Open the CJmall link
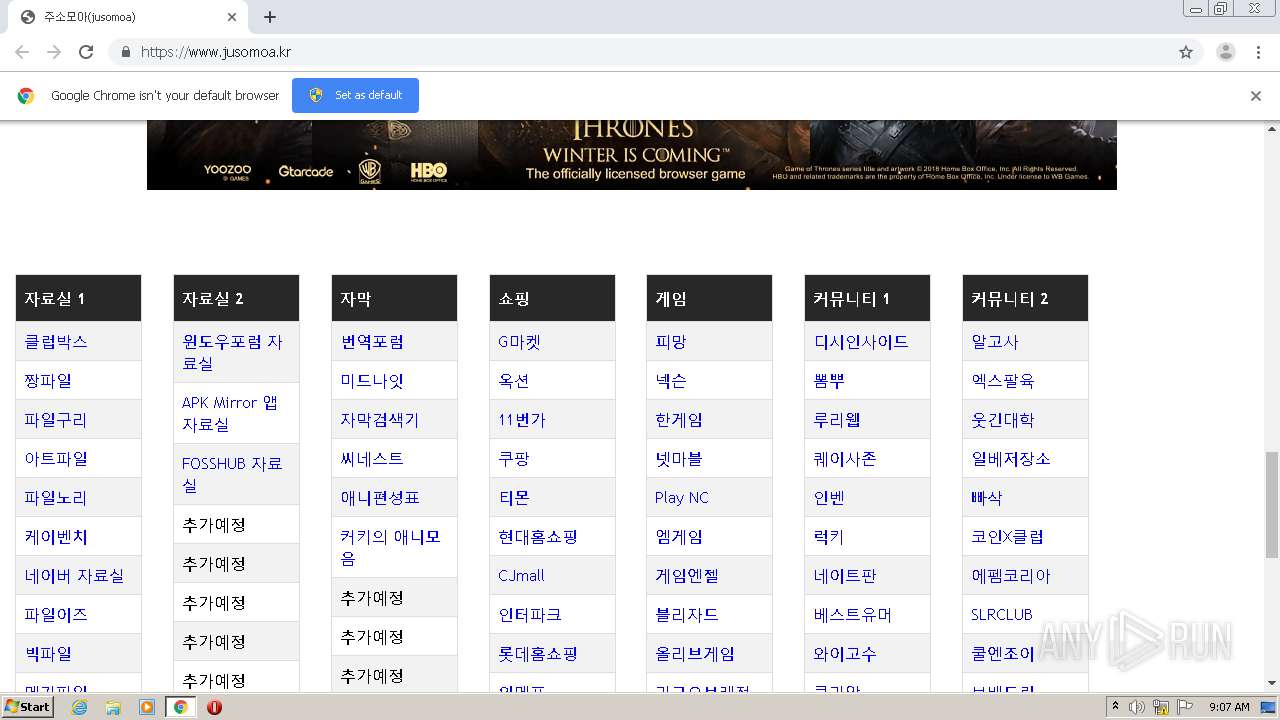1280x720 pixels. tap(521, 576)
